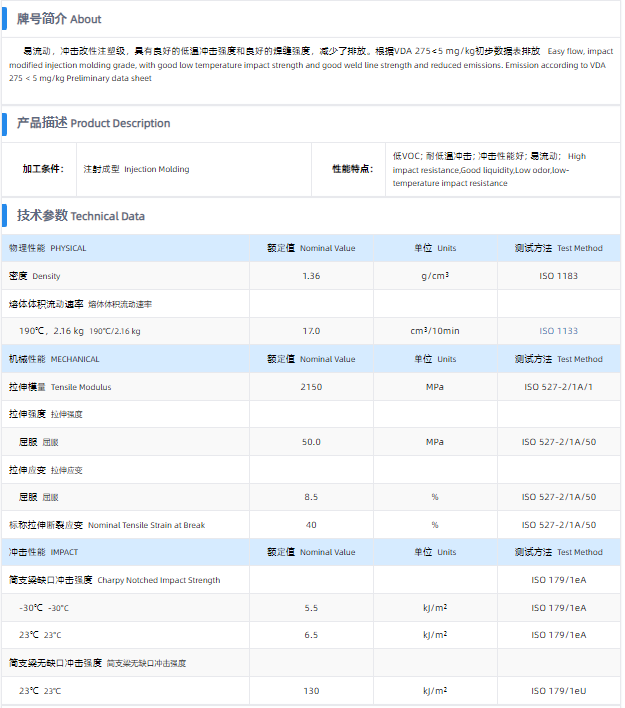Click the Technical Data section heading
625x708 pixels.
(x=80, y=215)
